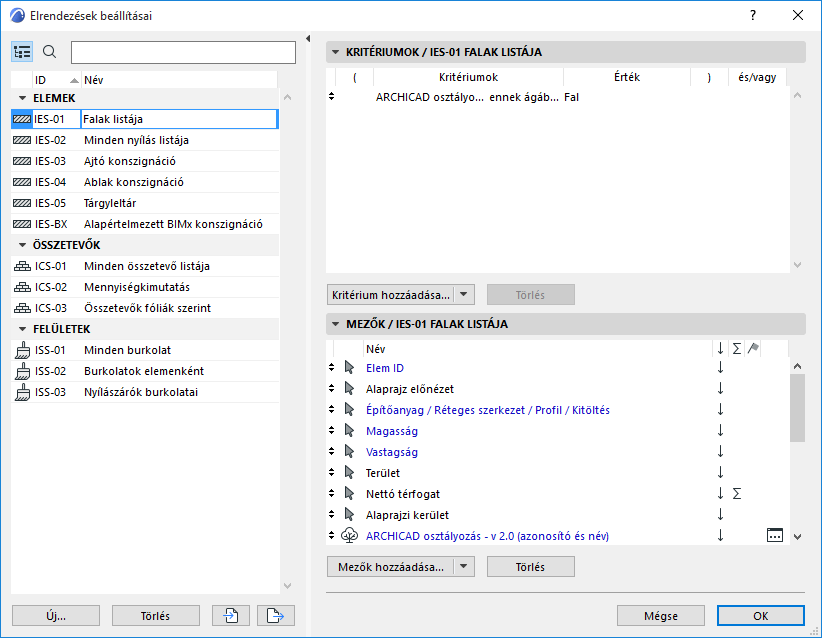
Task: Click the hatch icon beside IES-02
Action: pyautogui.click(x=22, y=140)
